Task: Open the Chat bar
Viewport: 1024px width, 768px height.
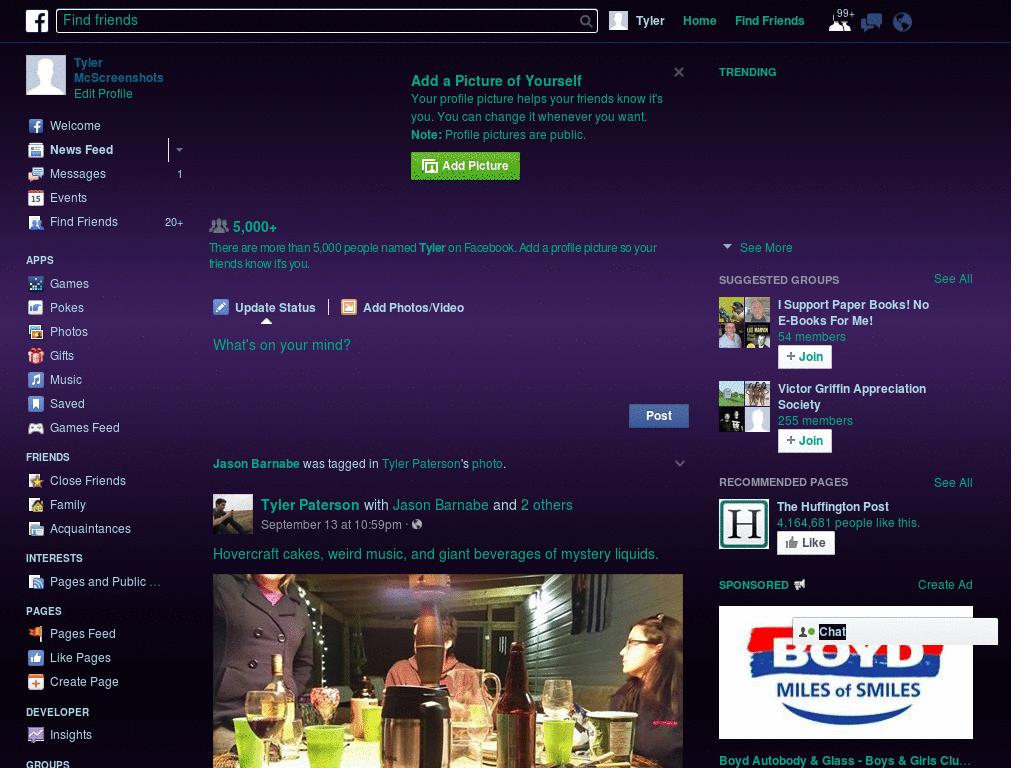Action: click(x=895, y=632)
